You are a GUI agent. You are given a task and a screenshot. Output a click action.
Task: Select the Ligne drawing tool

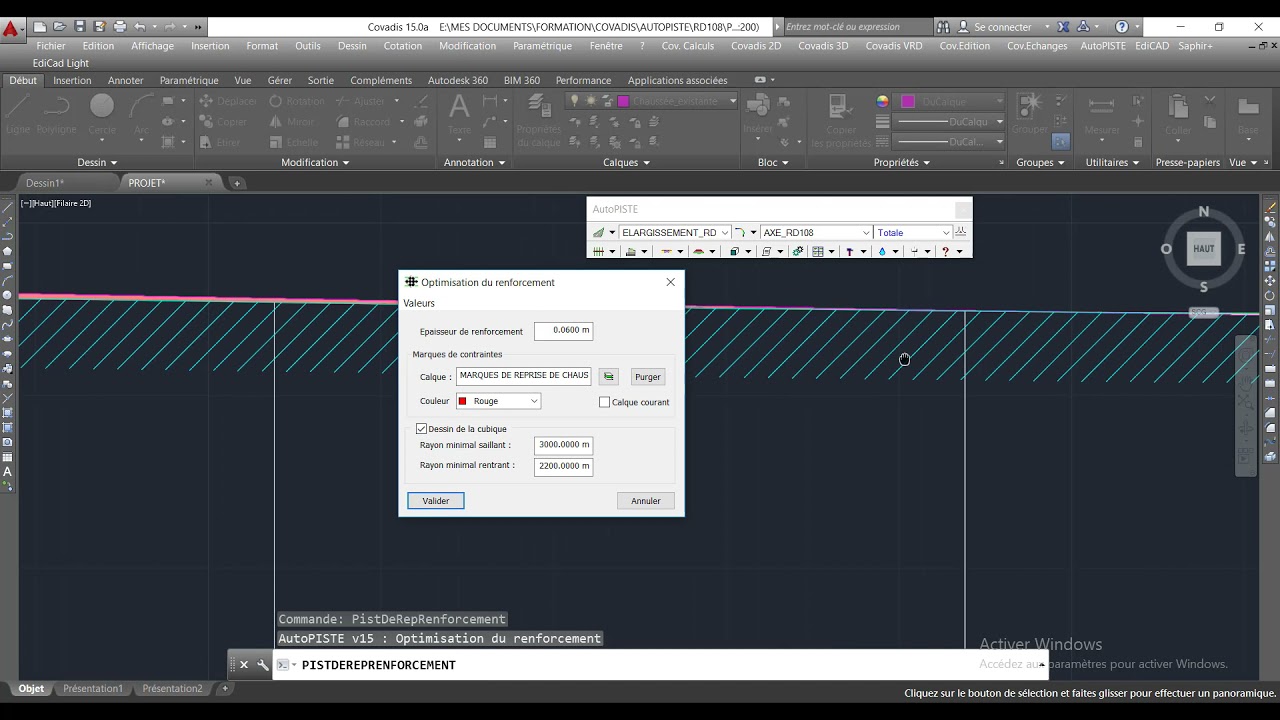click(x=18, y=115)
